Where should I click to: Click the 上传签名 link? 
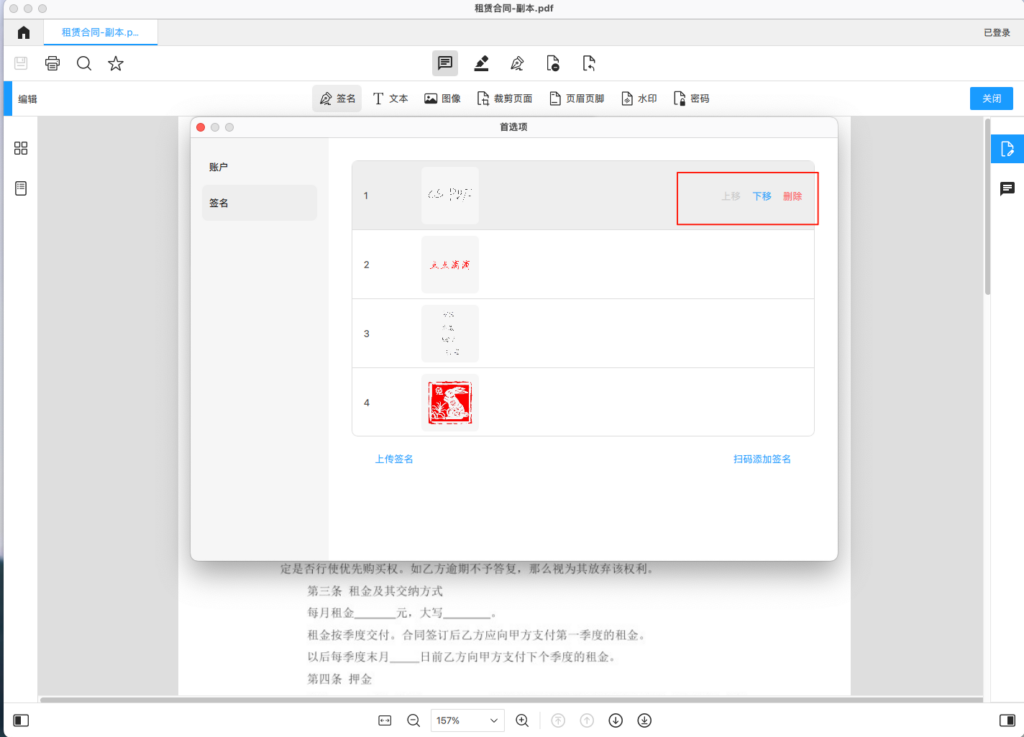(394, 459)
